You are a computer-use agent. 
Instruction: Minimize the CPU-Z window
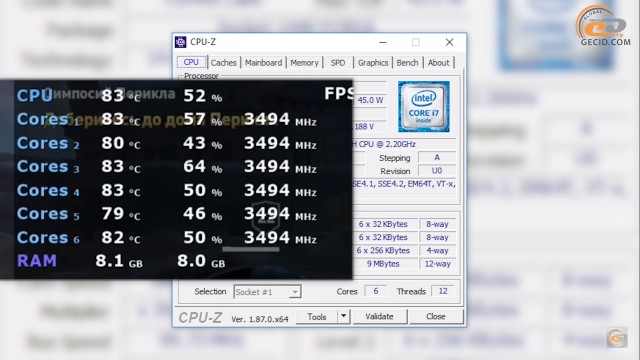coord(382,42)
